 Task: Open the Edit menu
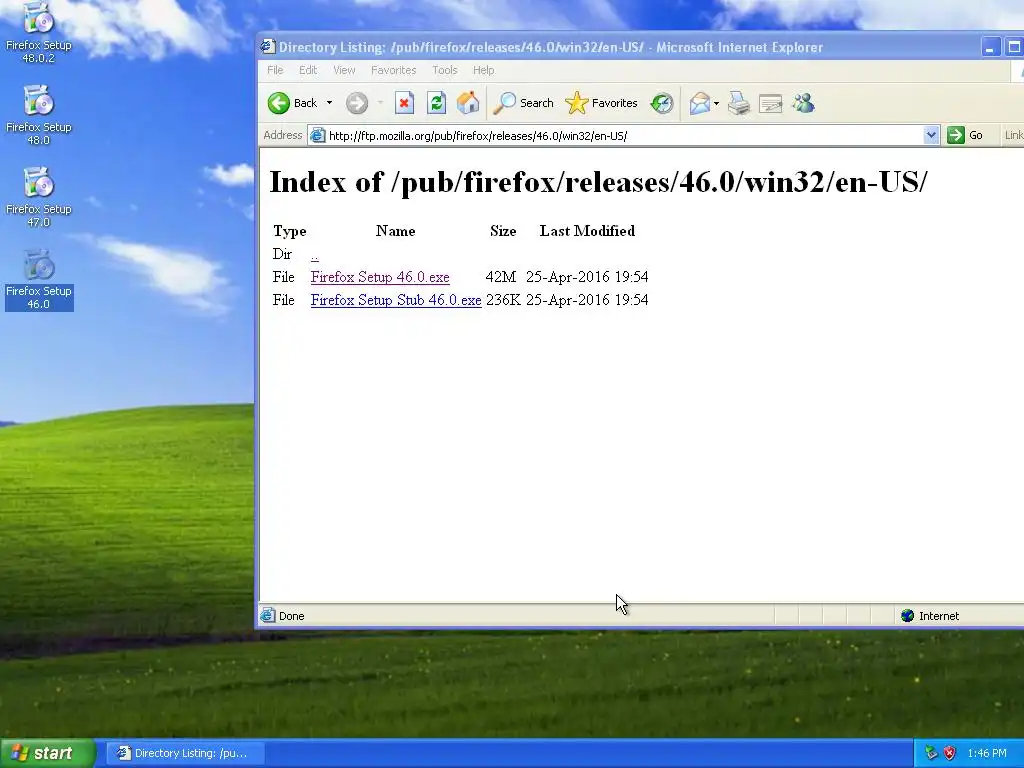pos(308,70)
